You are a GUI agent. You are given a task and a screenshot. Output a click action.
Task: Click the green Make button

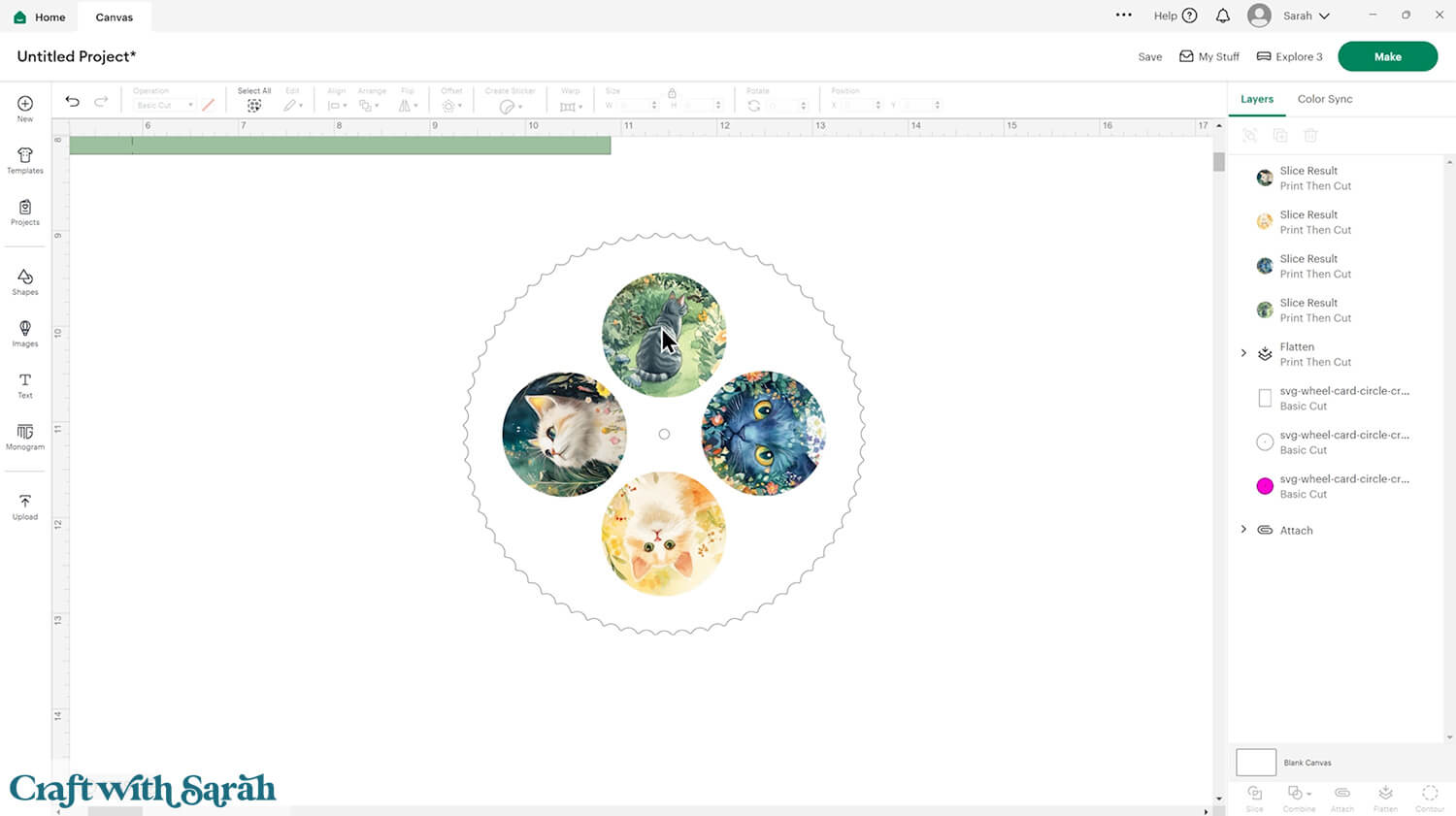click(x=1387, y=56)
